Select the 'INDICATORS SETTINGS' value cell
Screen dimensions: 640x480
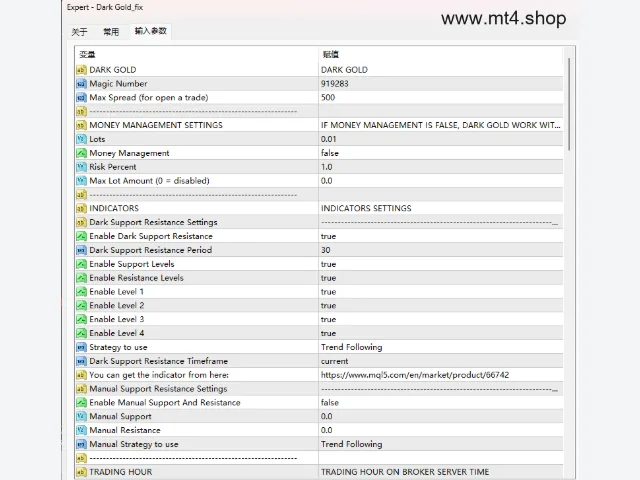coord(440,209)
